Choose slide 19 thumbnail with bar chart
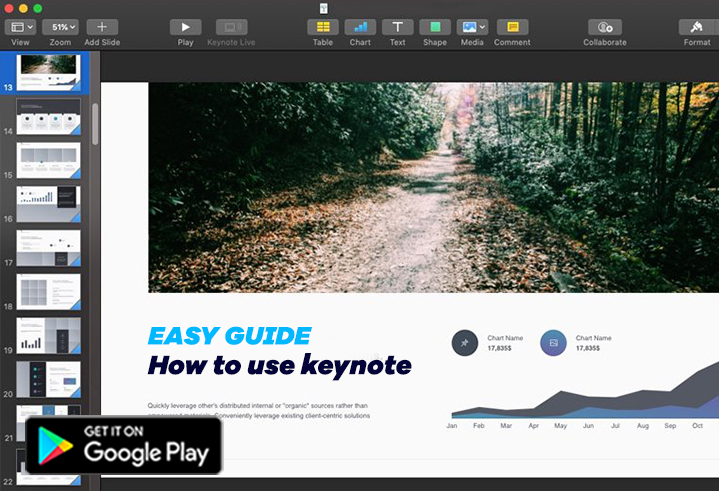 [49, 336]
